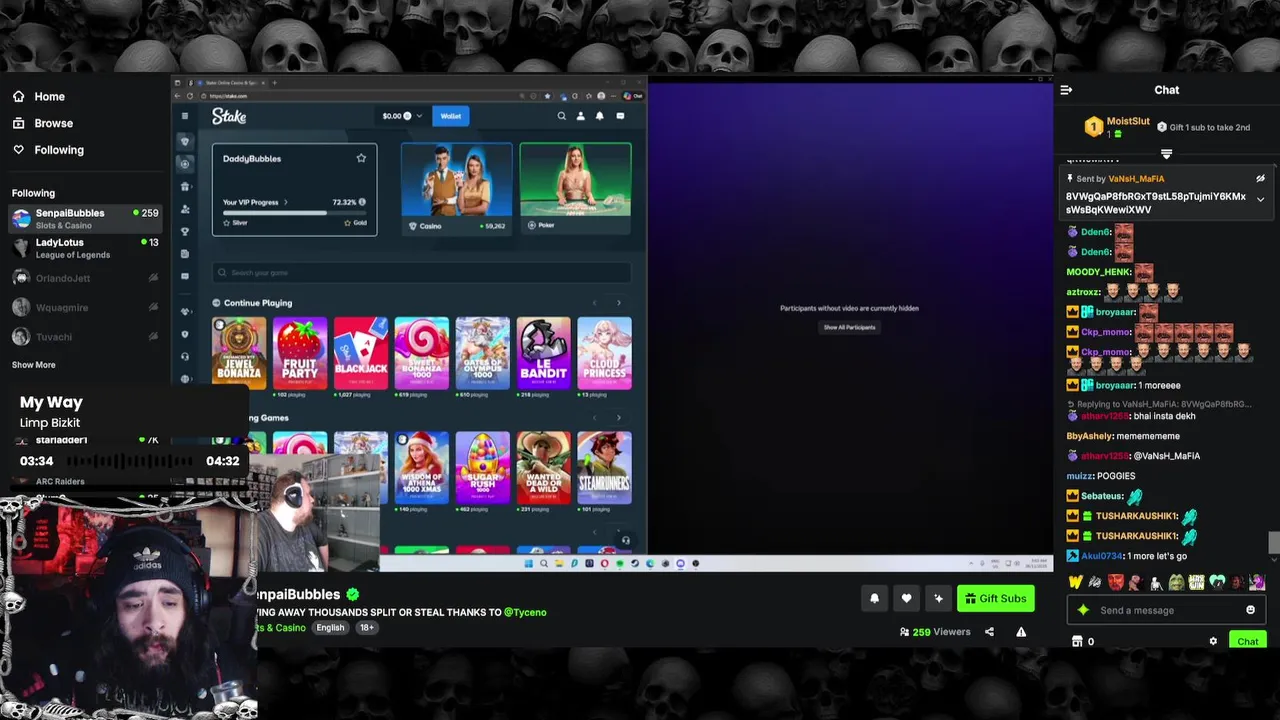Click the Send a message input field
The height and width of the screenshot is (720, 1280).
click(1165, 610)
